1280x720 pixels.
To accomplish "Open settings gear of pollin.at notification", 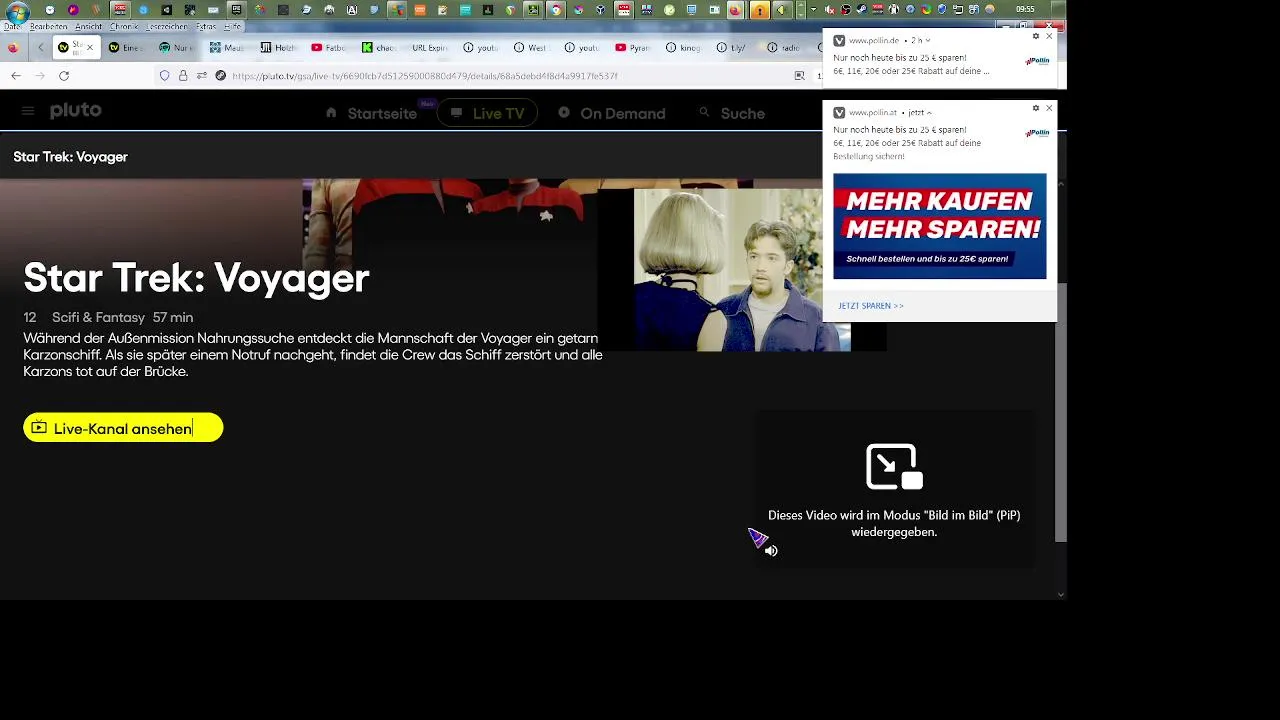I will click(x=1036, y=108).
